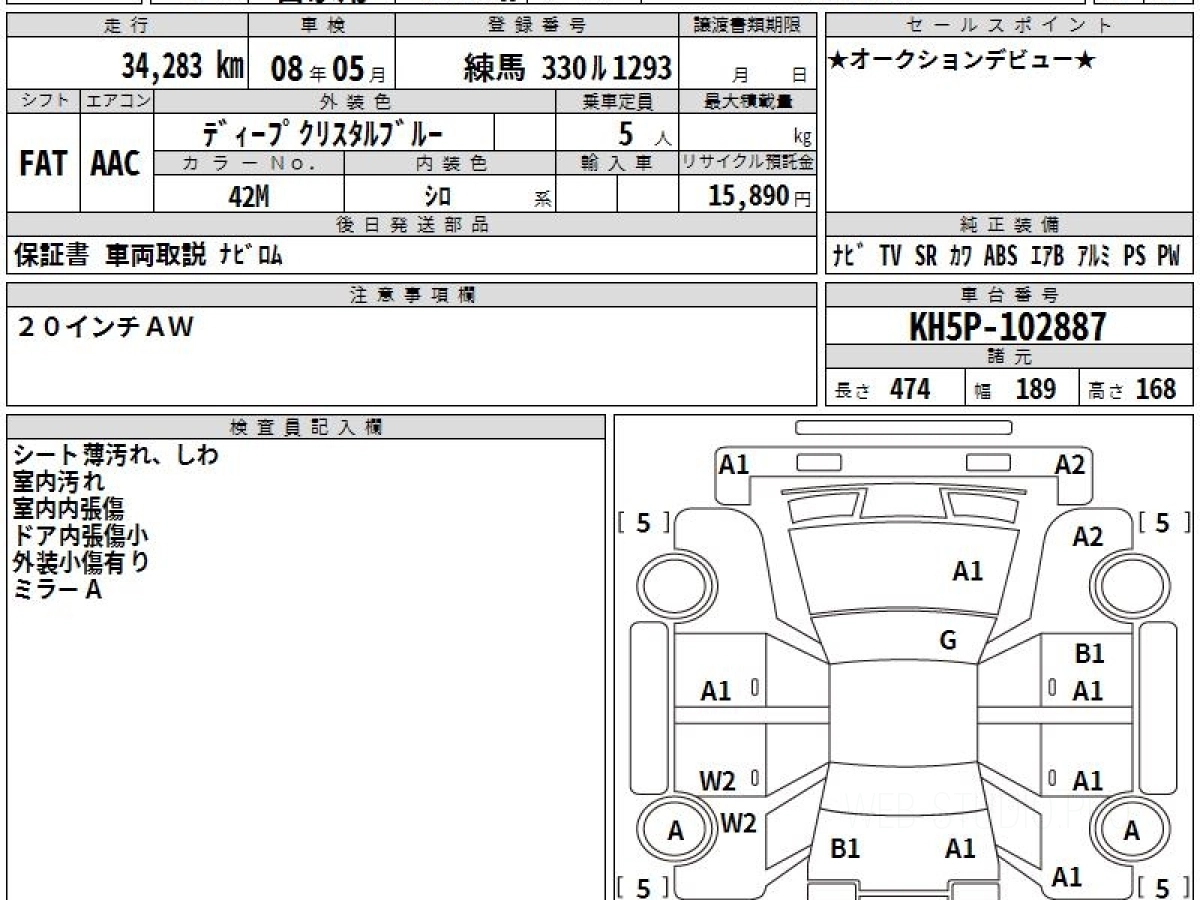Select the アルミ entry in genuine equipment
This screenshot has height=900, width=1200.
tap(1094, 256)
